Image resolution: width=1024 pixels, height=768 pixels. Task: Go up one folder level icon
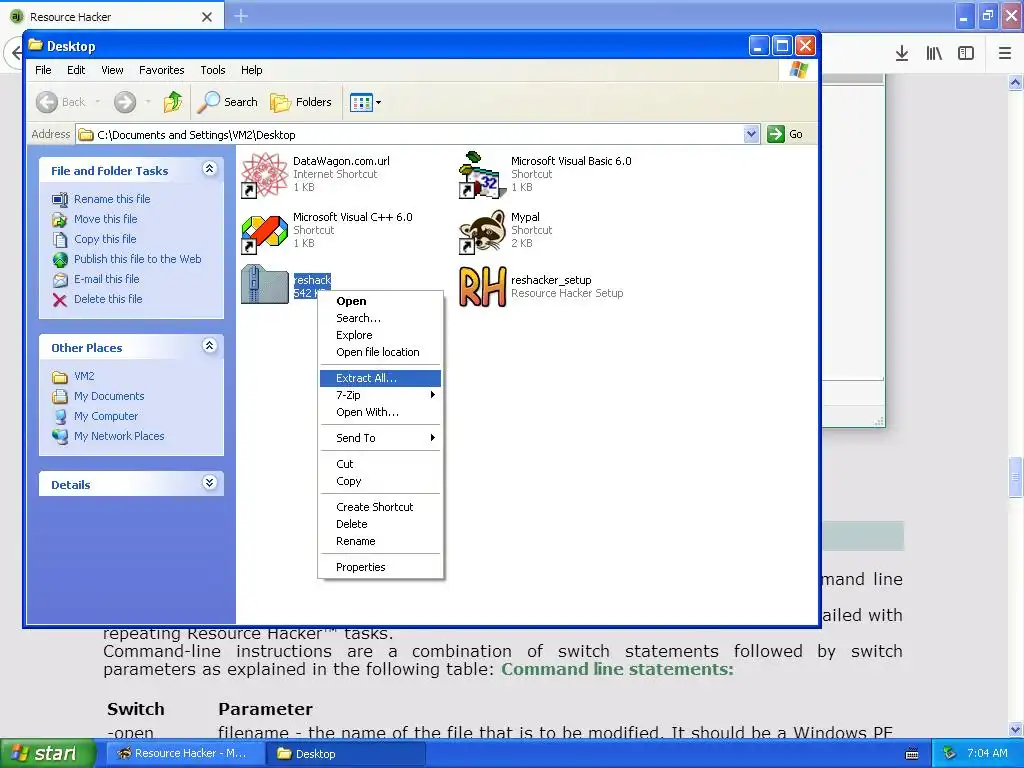click(173, 102)
